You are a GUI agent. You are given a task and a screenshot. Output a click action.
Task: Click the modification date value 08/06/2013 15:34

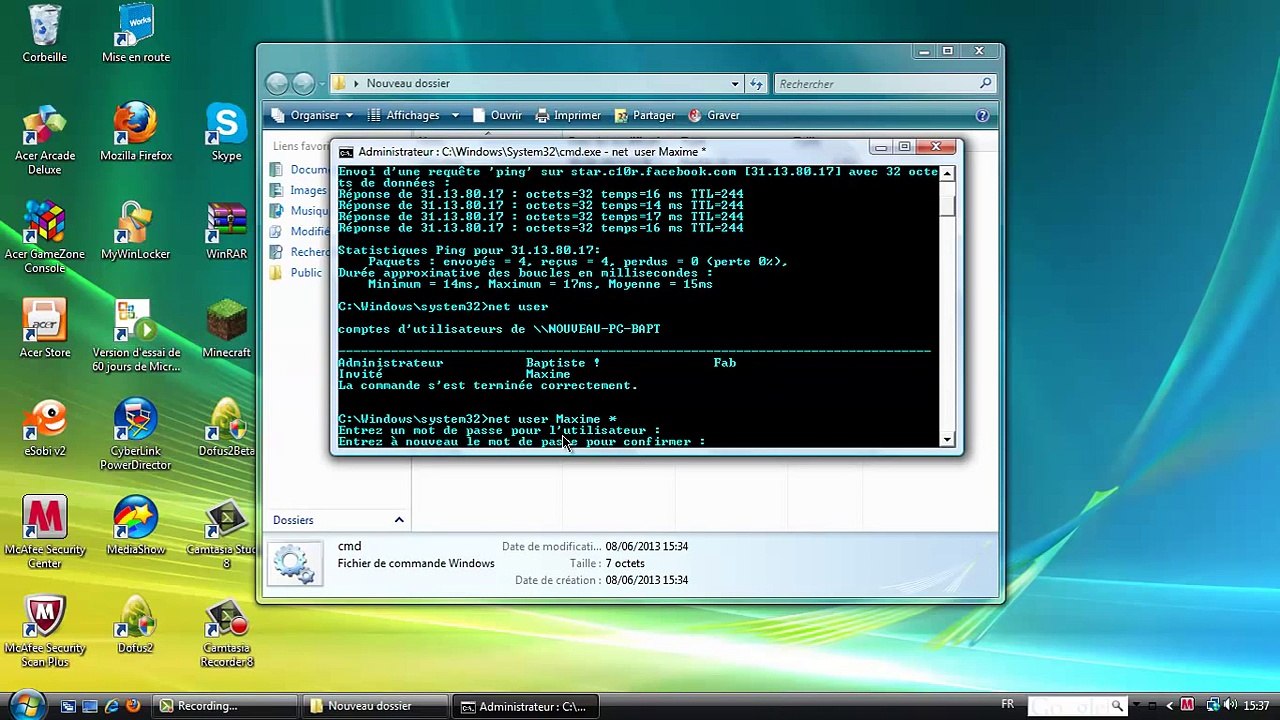(646, 547)
